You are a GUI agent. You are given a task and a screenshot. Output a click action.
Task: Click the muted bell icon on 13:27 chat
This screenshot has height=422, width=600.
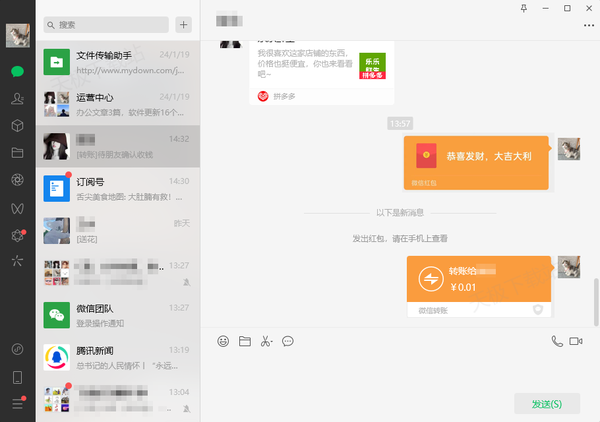click(x=187, y=282)
